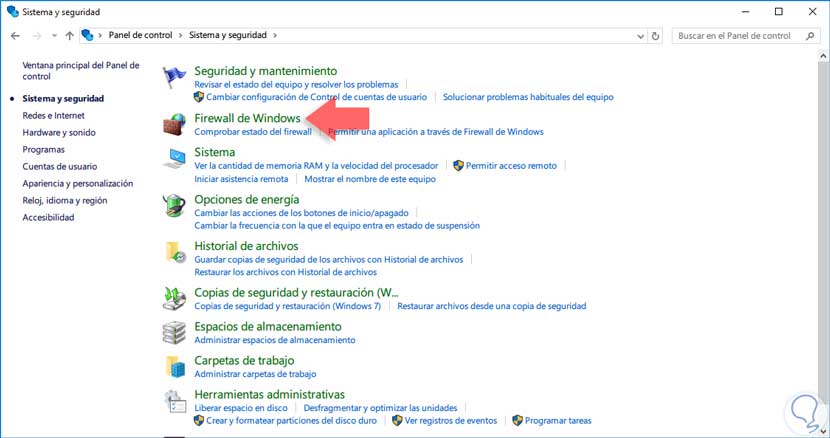Select Cuentas de usuario in the sidebar
Viewport: 830px width, 438px height.
pyautogui.click(x=60, y=166)
